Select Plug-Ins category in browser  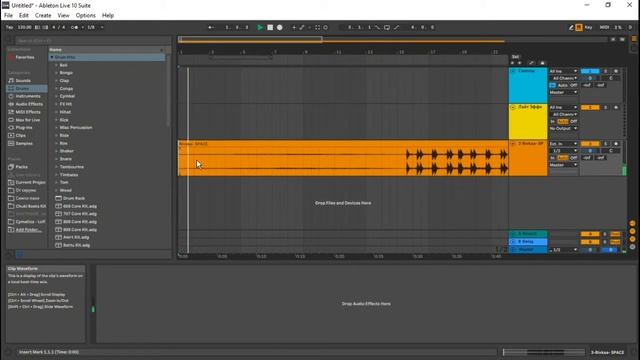coord(24,128)
